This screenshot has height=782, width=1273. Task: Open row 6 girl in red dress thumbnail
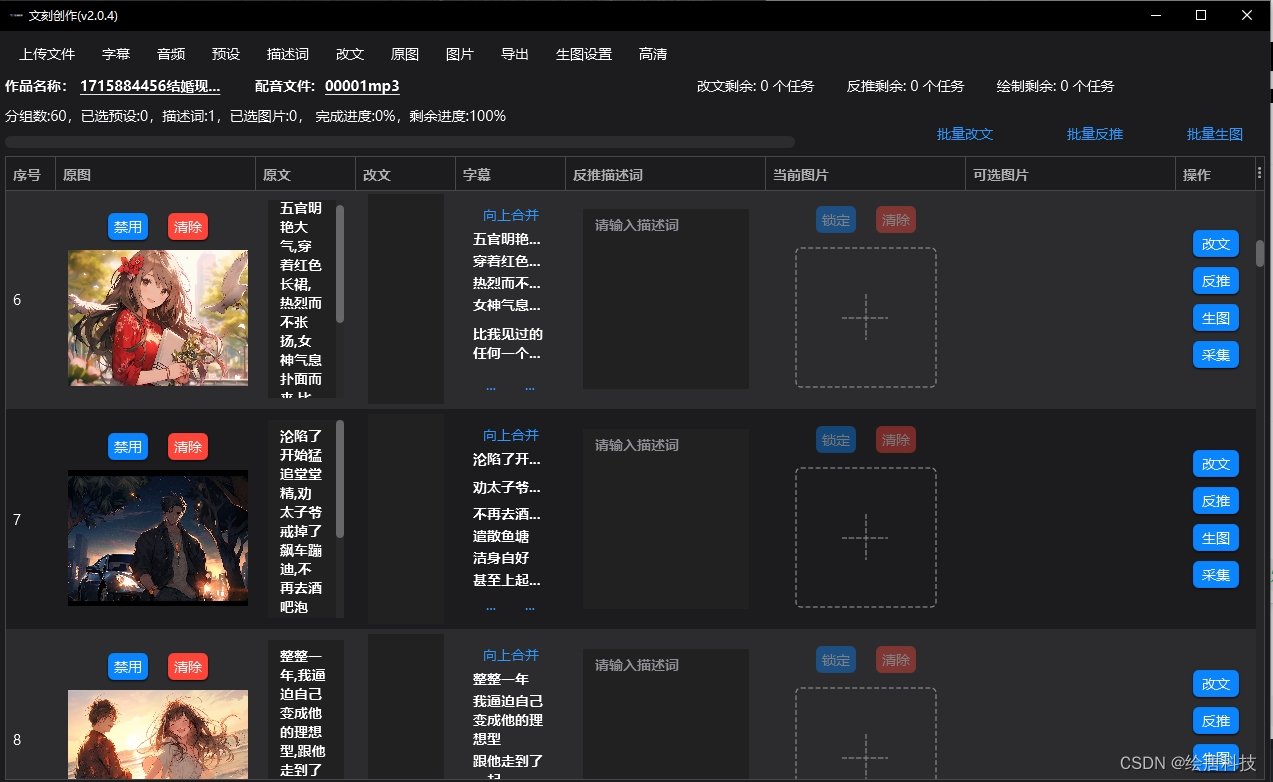[158, 318]
